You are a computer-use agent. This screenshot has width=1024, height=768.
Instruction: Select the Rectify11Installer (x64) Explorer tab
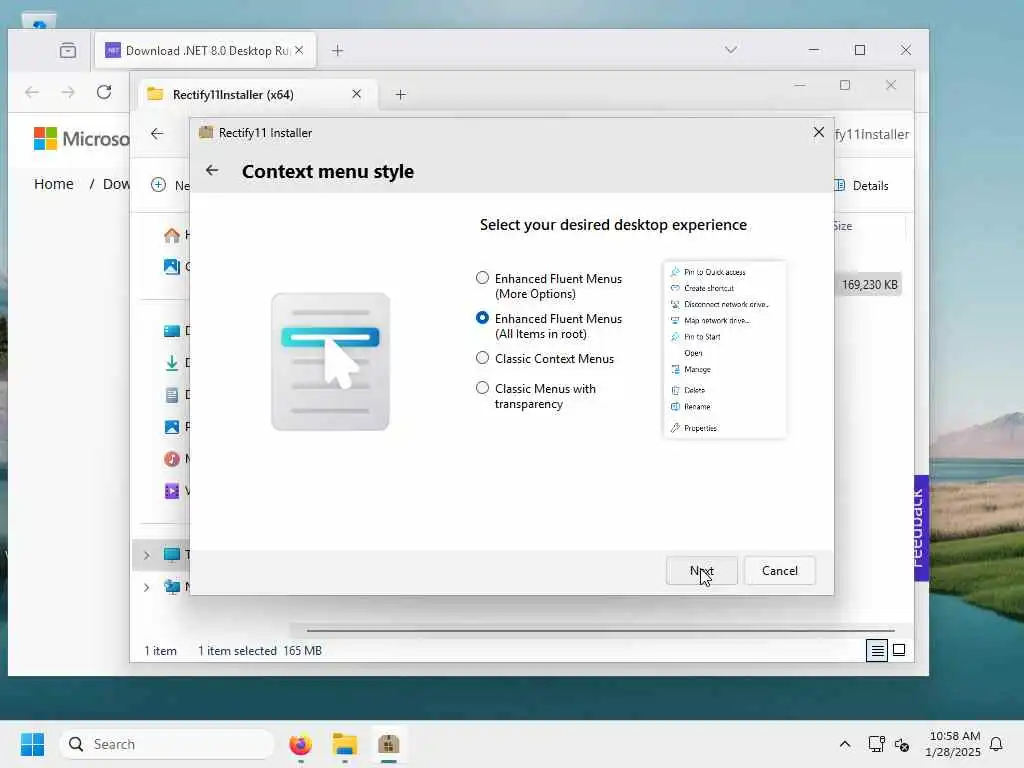point(258,95)
